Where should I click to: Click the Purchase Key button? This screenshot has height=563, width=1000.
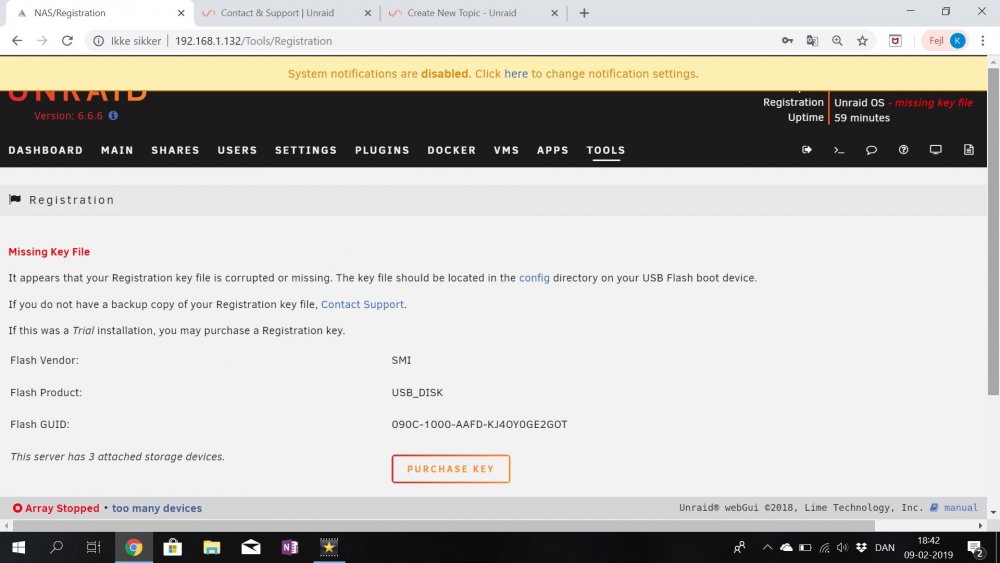pos(451,469)
